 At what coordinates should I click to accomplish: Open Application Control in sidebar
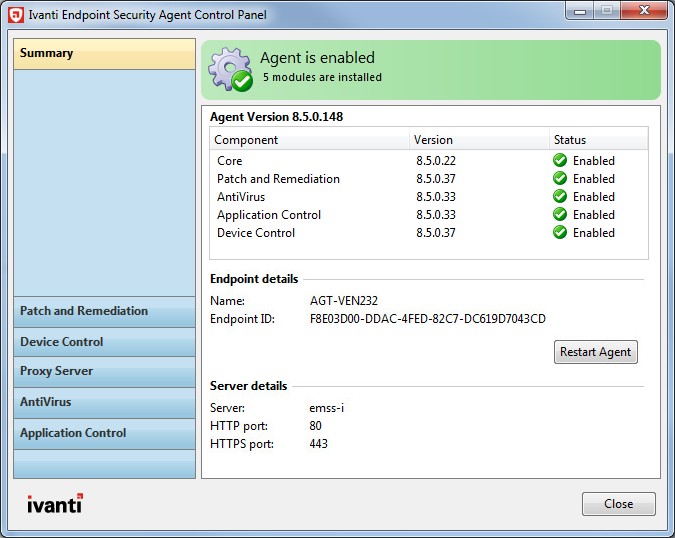coord(104,434)
